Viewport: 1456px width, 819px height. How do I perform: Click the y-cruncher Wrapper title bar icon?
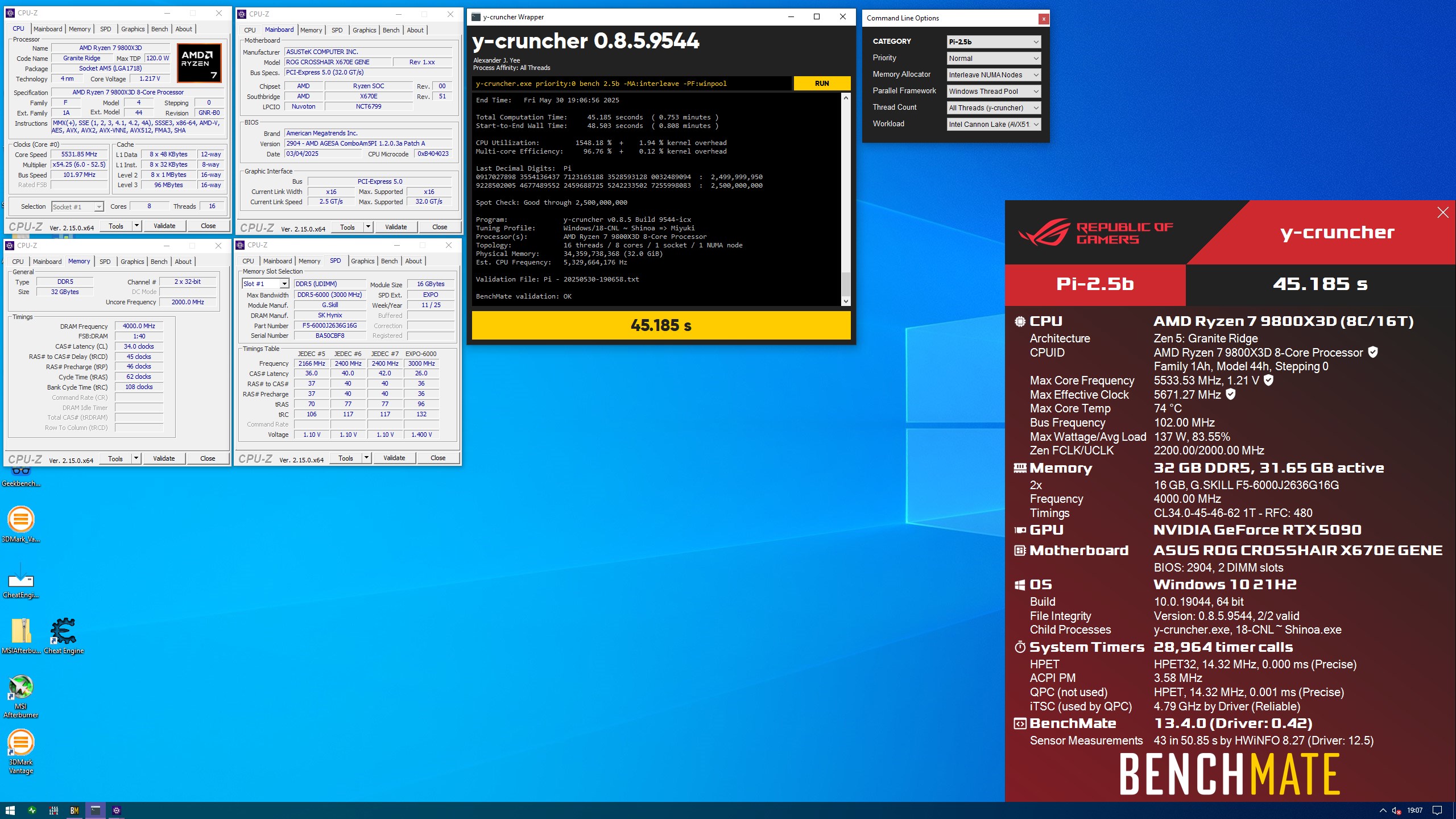(476, 17)
